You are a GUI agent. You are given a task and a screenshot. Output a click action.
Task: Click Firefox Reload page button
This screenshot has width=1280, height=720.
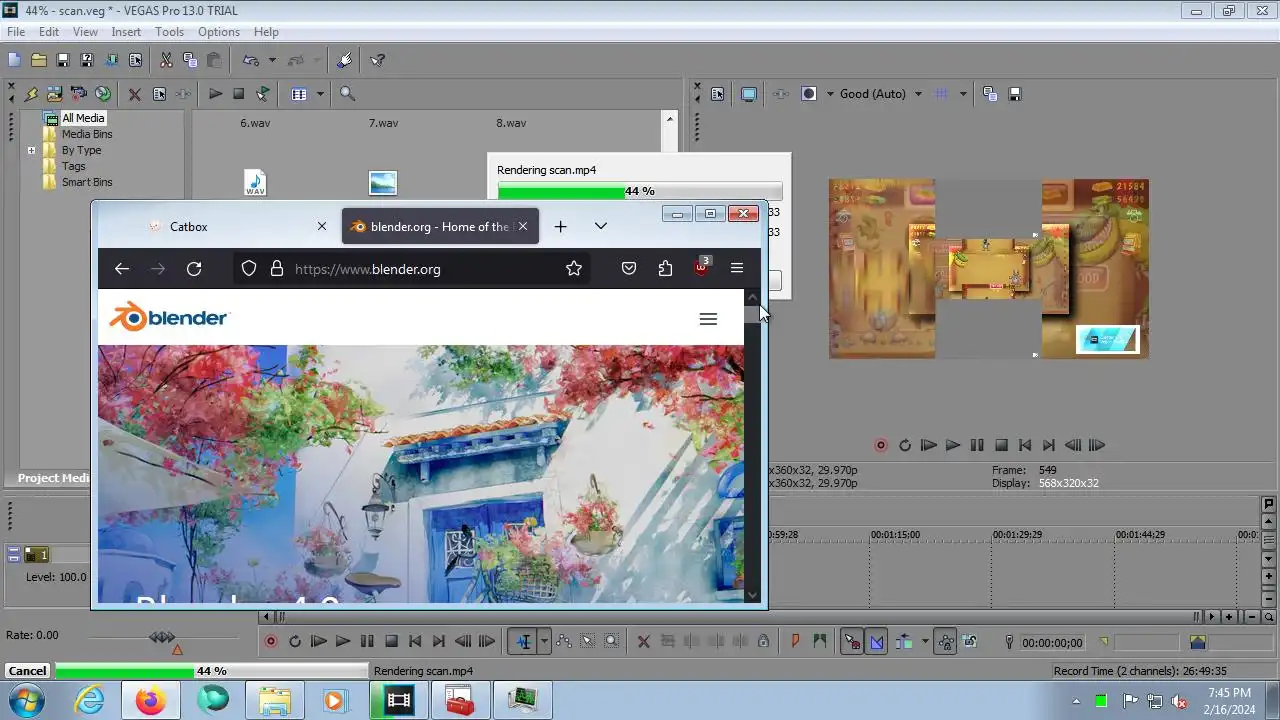click(194, 268)
